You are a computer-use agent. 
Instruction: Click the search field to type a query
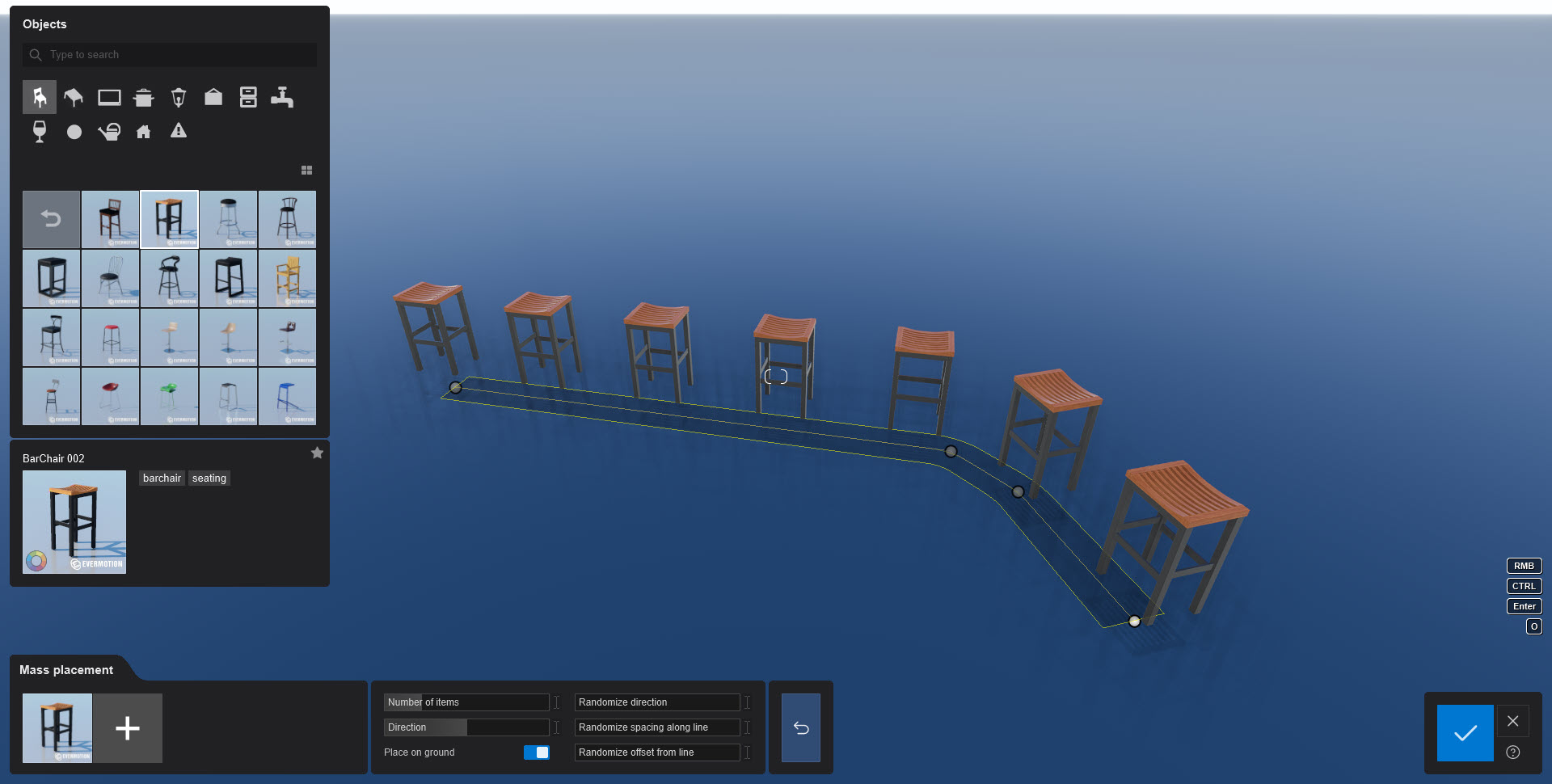[x=170, y=54]
